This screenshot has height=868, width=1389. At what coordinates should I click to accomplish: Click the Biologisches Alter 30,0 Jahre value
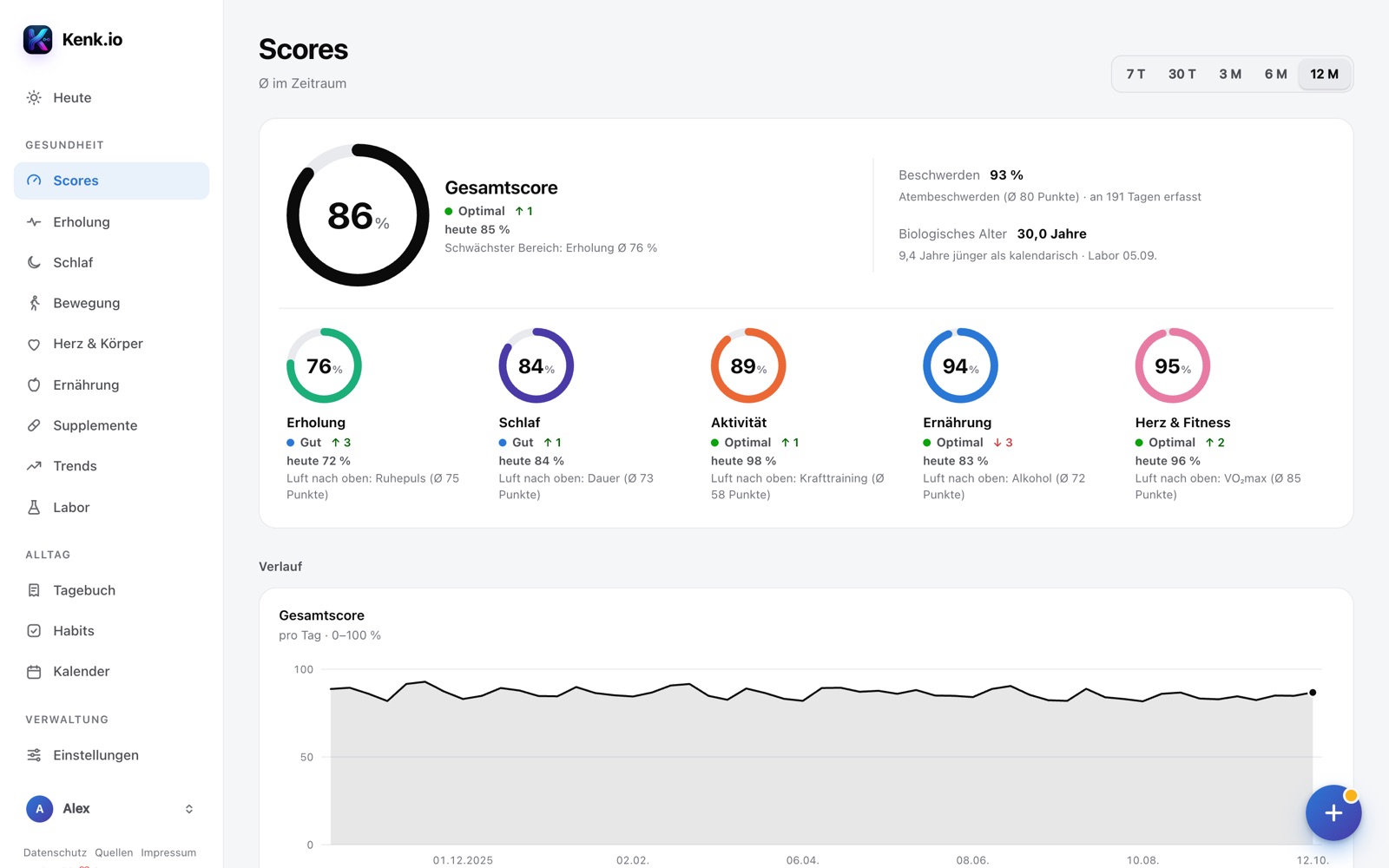click(x=1051, y=234)
